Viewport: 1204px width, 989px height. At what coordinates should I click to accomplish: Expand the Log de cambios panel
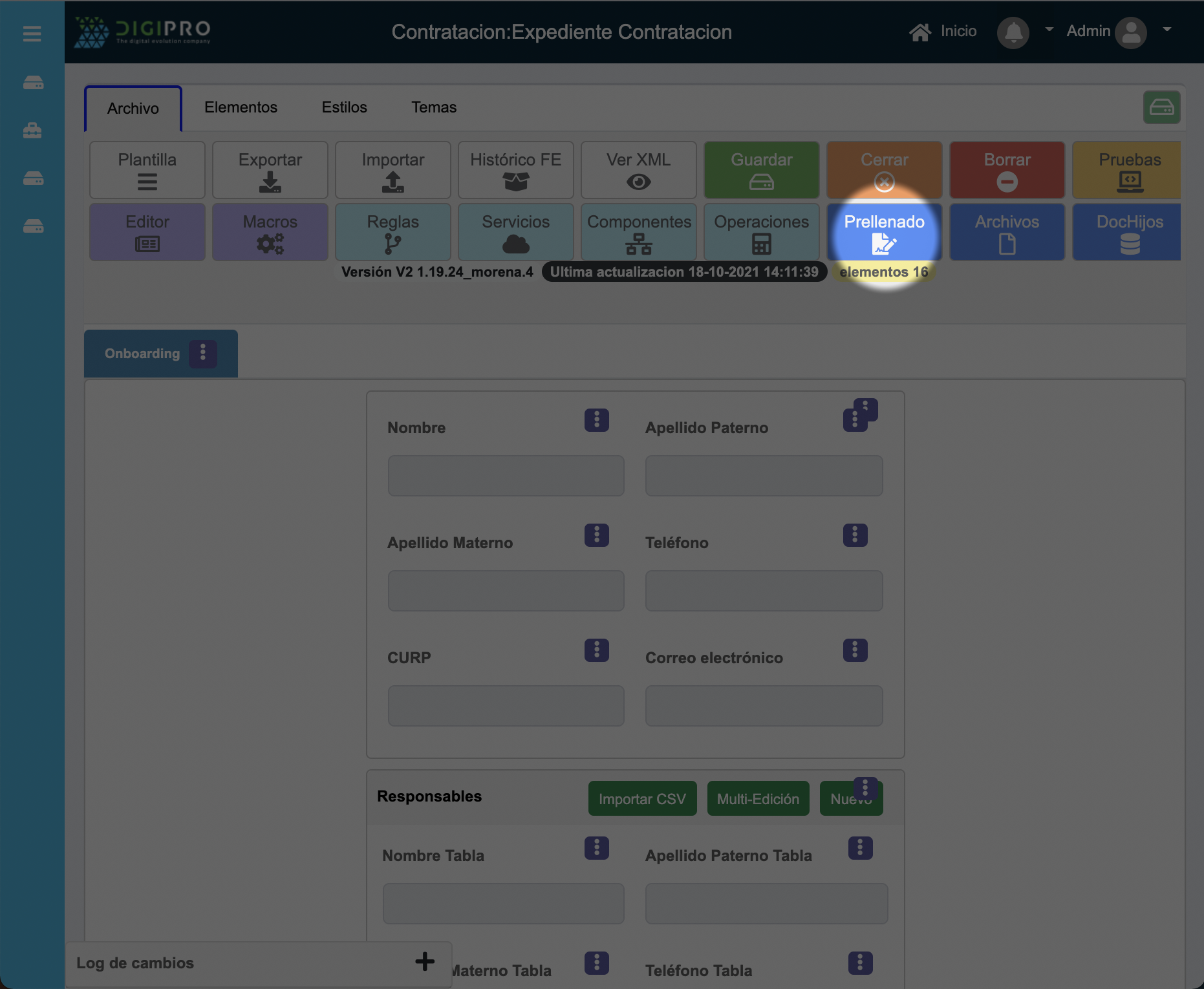tap(425, 961)
